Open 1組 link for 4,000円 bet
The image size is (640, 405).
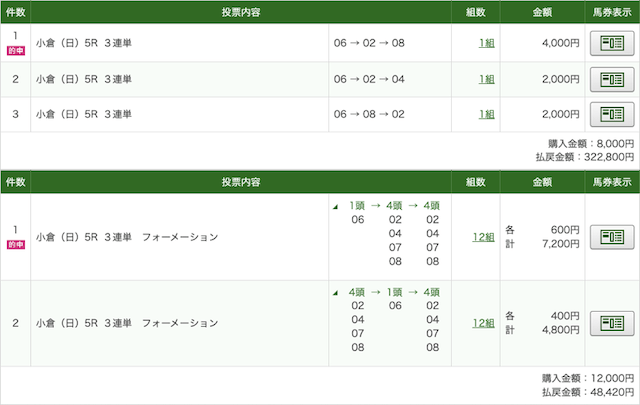[x=487, y=43]
